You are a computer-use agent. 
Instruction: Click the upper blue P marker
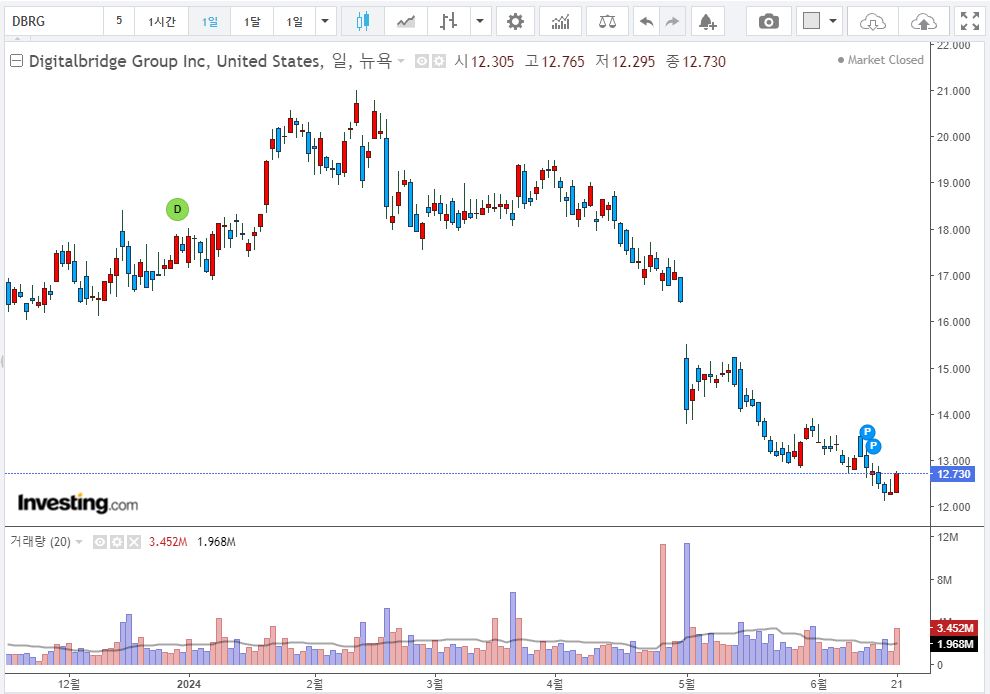click(868, 432)
